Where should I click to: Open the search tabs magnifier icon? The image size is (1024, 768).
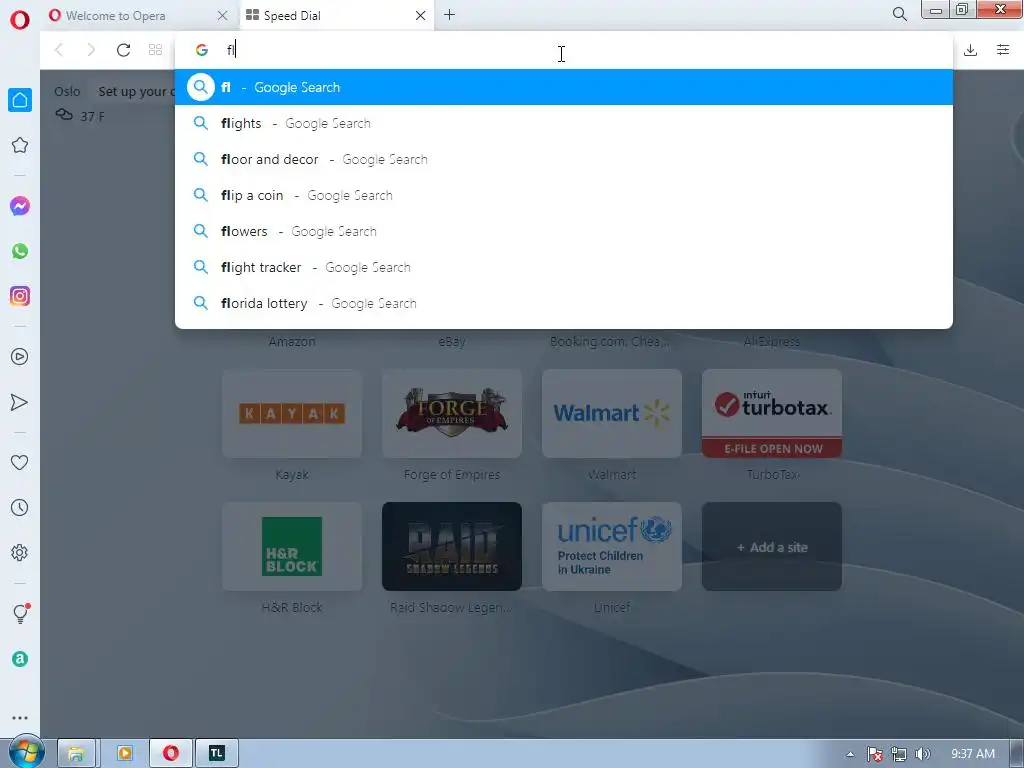pyautogui.click(x=899, y=14)
